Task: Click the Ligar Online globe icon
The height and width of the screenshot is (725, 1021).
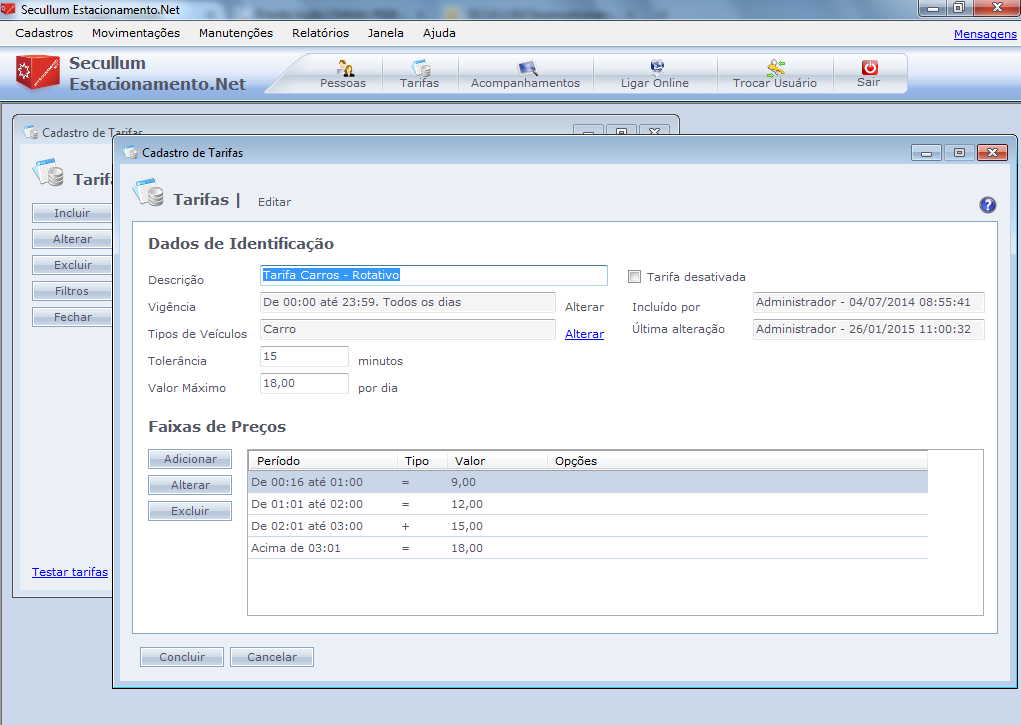Action: (656, 68)
